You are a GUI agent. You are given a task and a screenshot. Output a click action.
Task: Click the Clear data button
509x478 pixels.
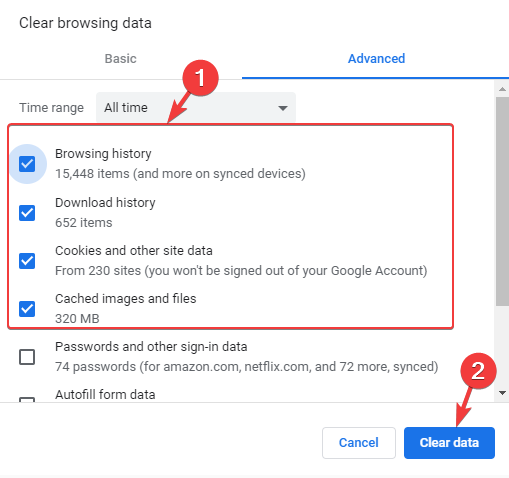[x=449, y=443]
